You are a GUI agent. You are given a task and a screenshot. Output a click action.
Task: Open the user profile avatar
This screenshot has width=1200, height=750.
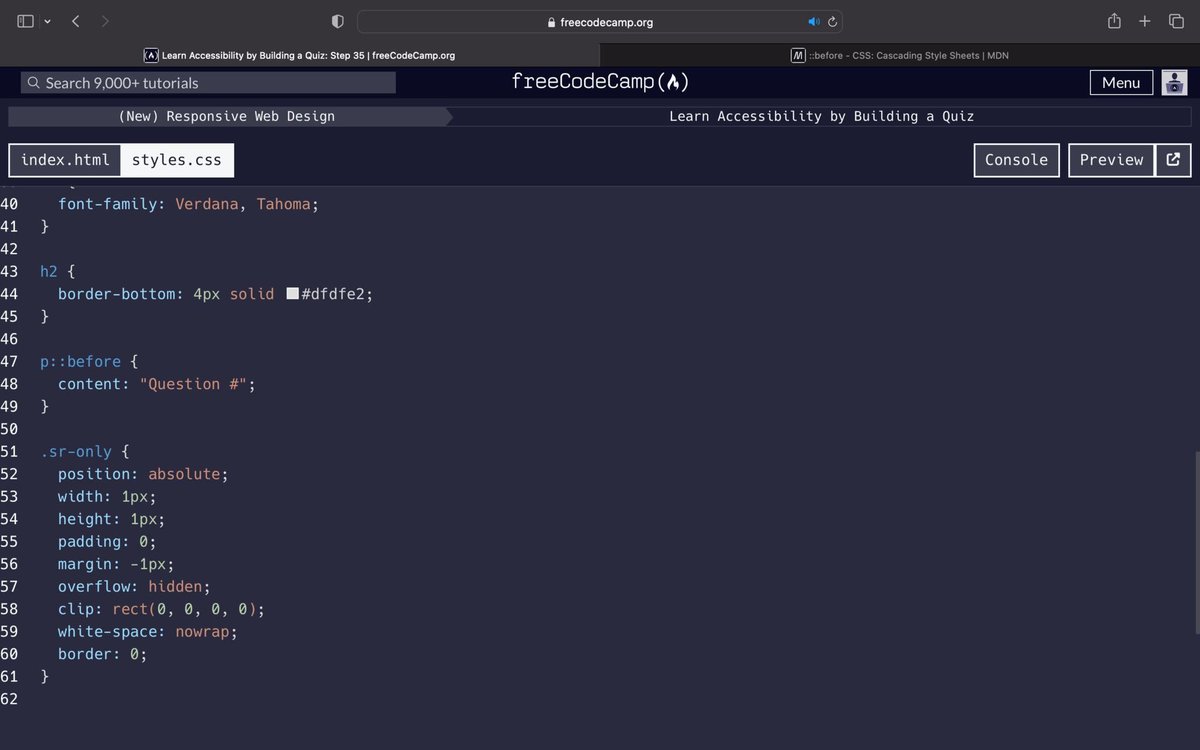click(x=1174, y=83)
